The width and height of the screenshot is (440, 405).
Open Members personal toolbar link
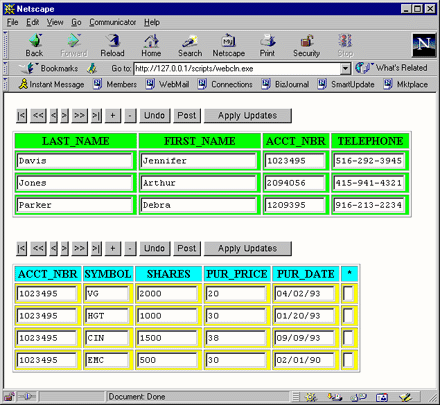[x=115, y=84]
